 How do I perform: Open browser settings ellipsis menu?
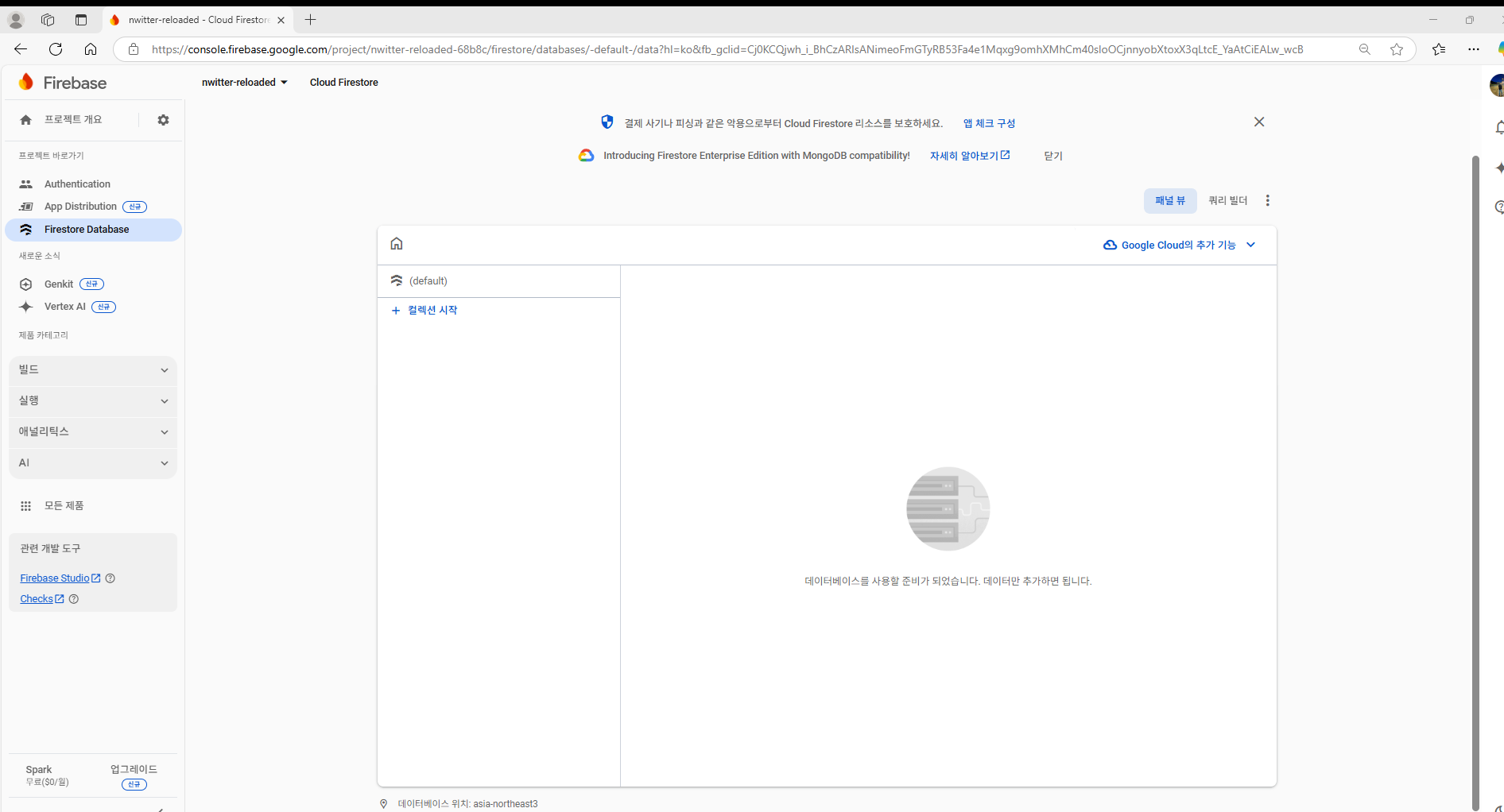[1474, 49]
